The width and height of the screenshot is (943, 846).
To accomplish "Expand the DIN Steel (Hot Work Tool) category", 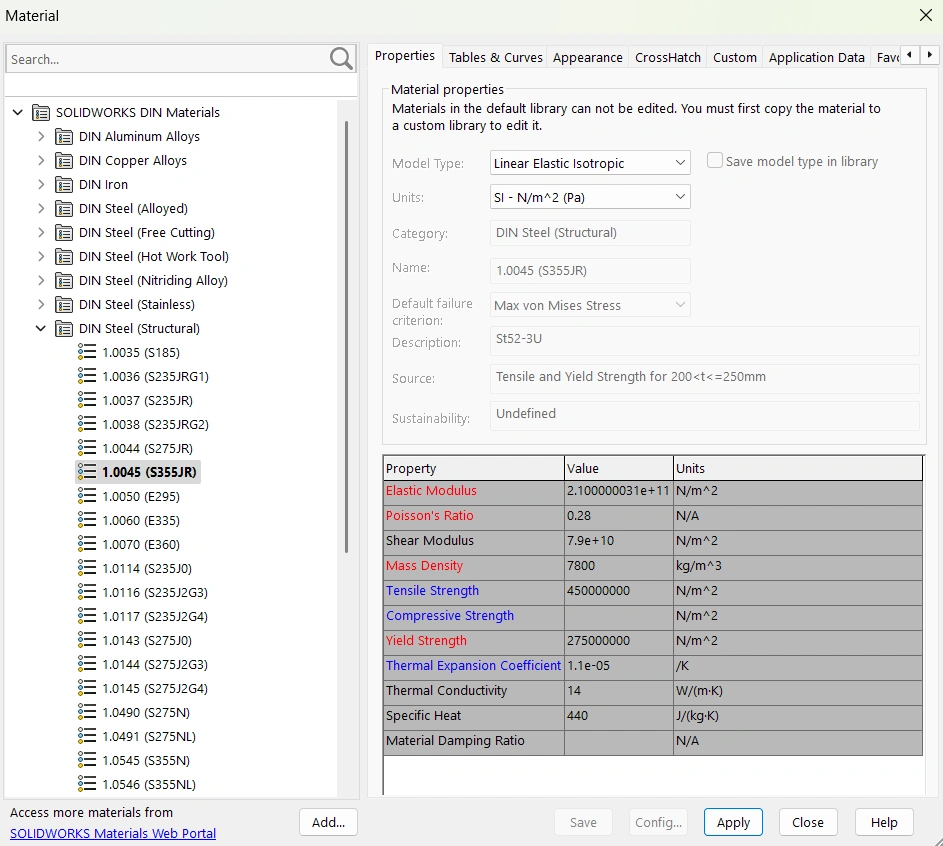I will click(41, 257).
